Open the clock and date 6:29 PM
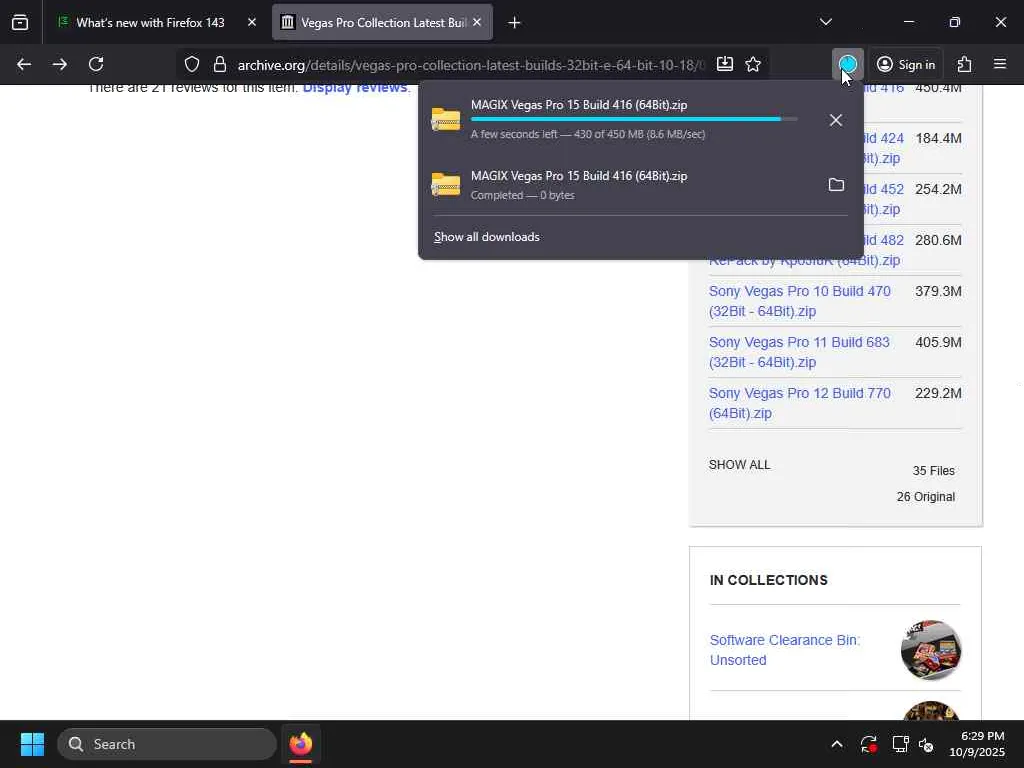The image size is (1024, 768). (977, 744)
